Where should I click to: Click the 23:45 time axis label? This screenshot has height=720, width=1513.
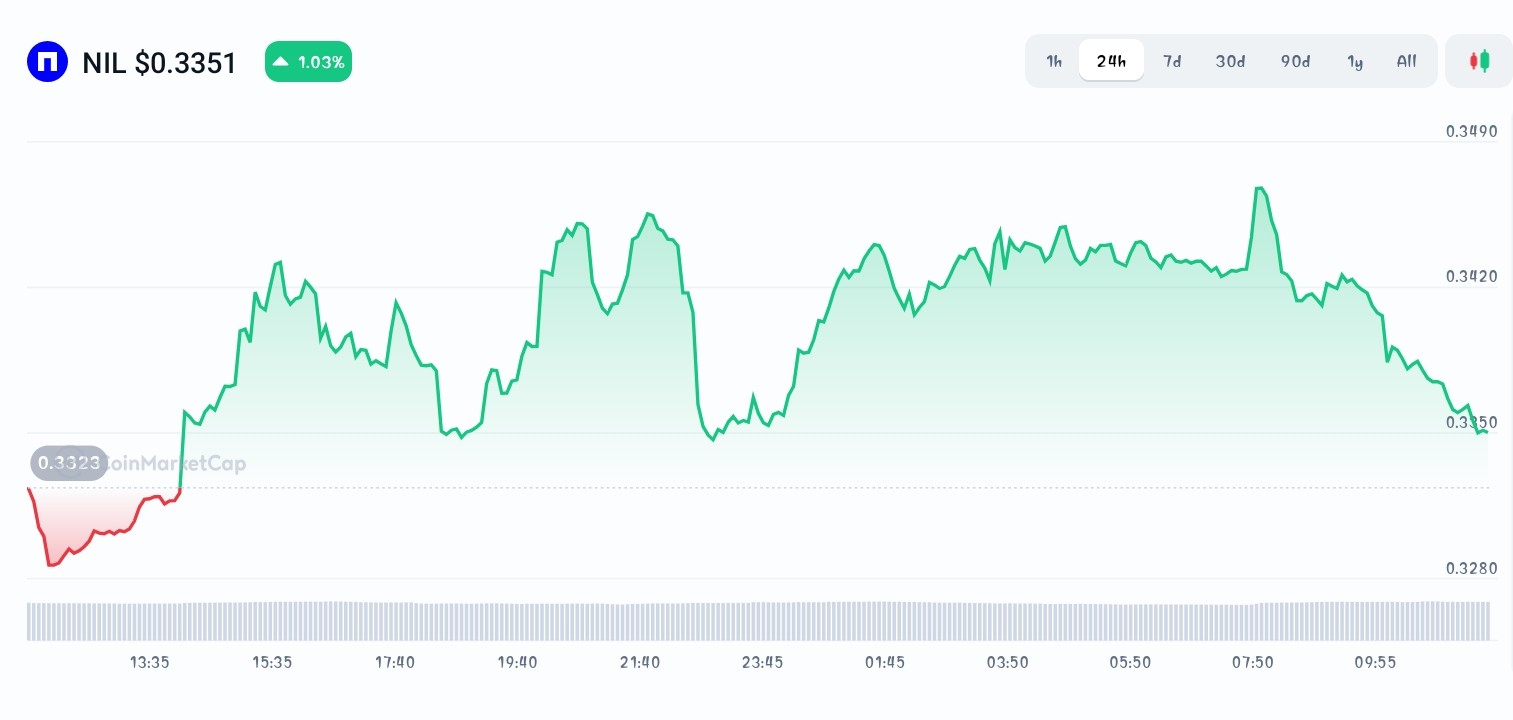[x=762, y=662]
